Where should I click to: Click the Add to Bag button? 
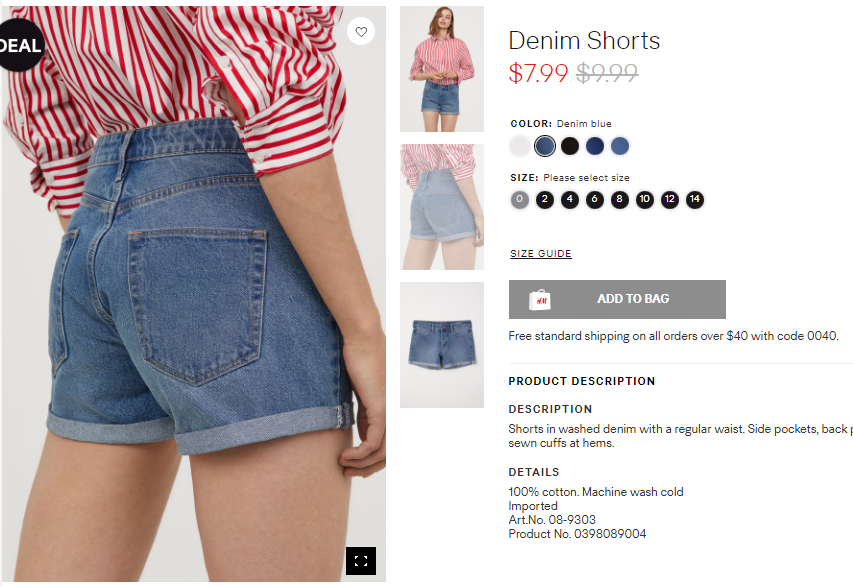[x=617, y=299]
